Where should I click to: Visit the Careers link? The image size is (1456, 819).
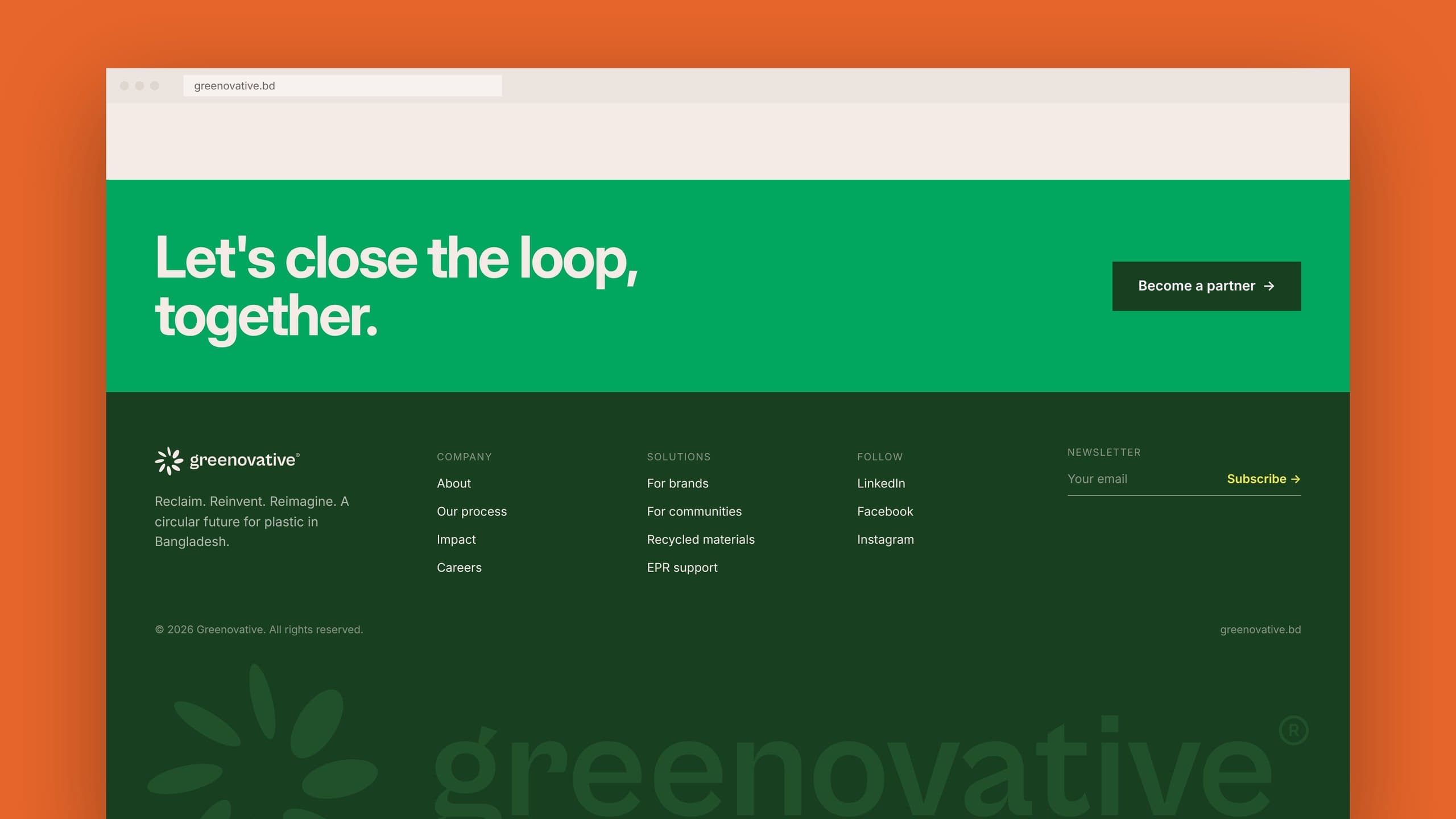(x=459, y=568)
